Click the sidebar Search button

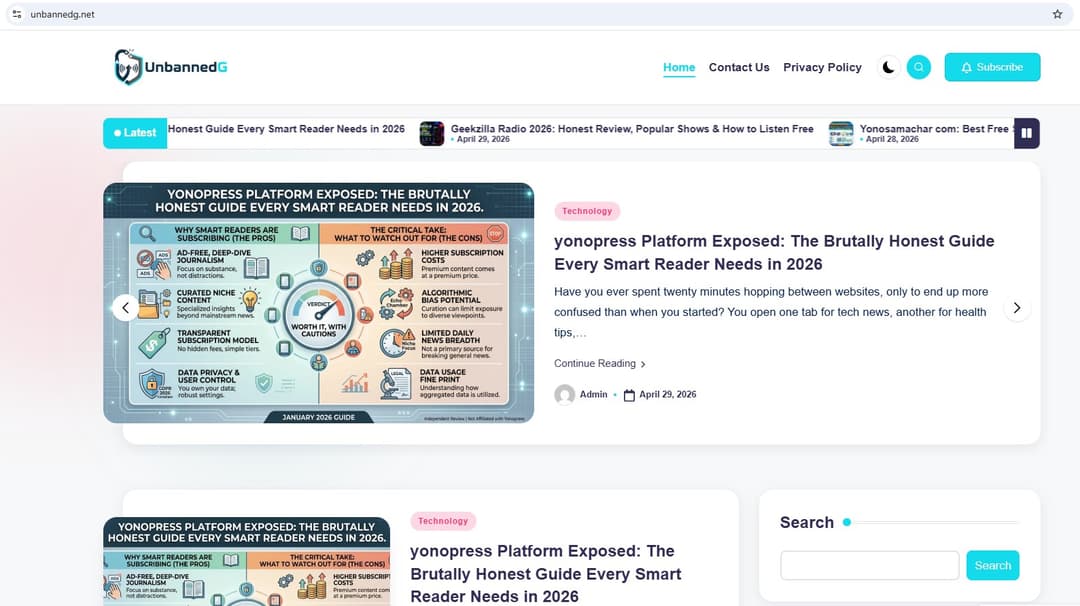[x=993, y=565]
